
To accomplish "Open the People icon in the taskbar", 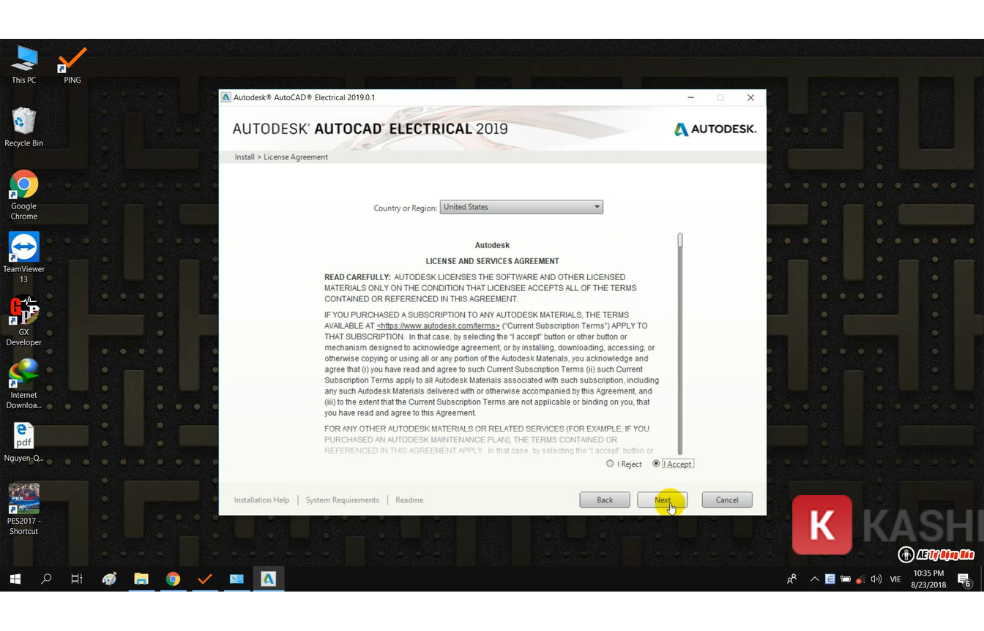I will pos(792,579).
